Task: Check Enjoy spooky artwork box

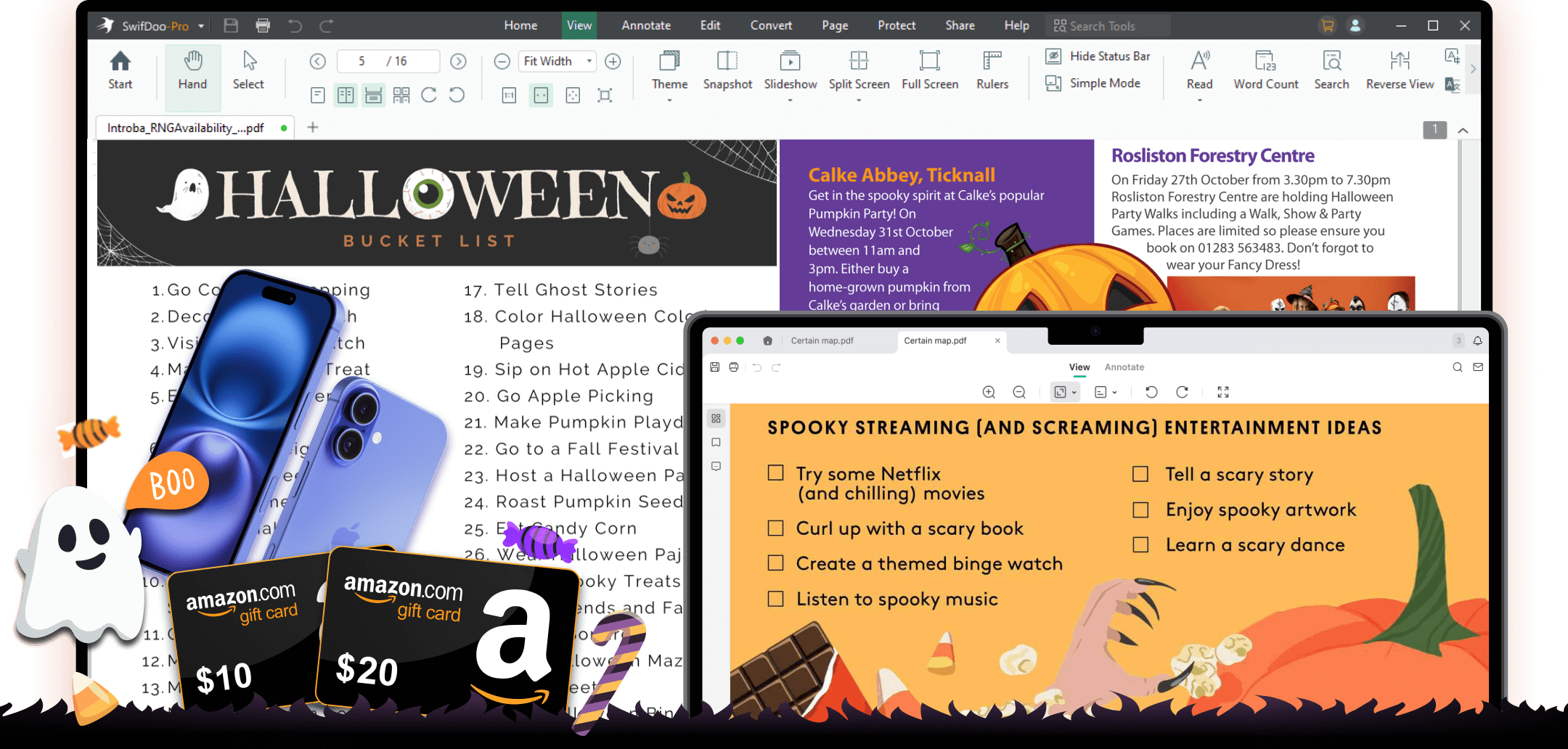Action: point(1140,510)
